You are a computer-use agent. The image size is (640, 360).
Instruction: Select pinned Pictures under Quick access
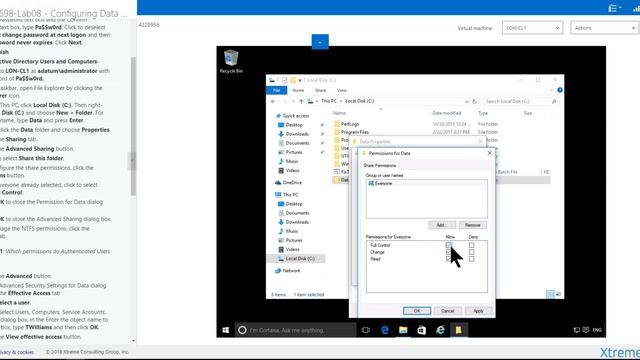294,152
